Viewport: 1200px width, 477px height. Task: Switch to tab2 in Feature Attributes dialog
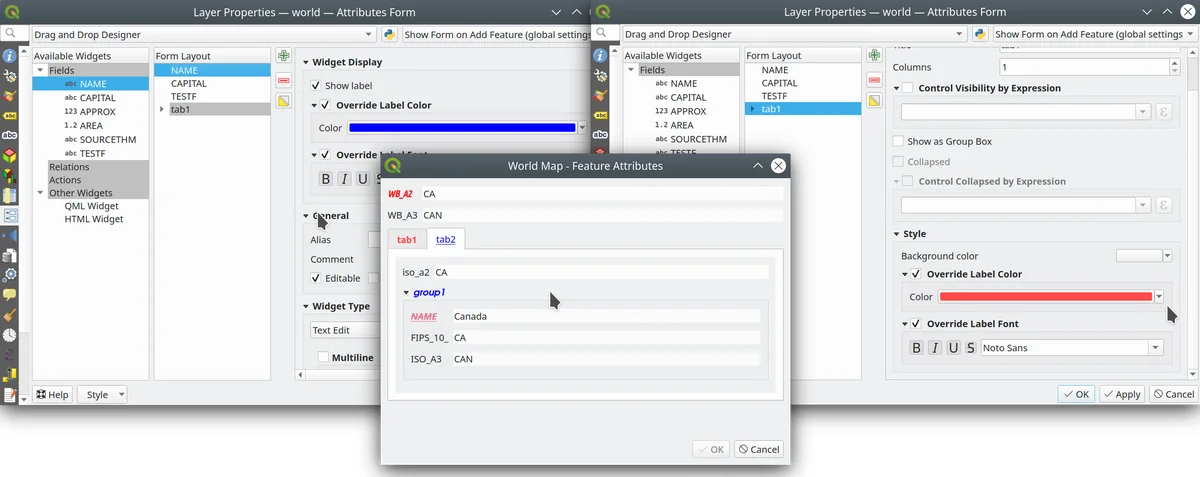(445, 239)
